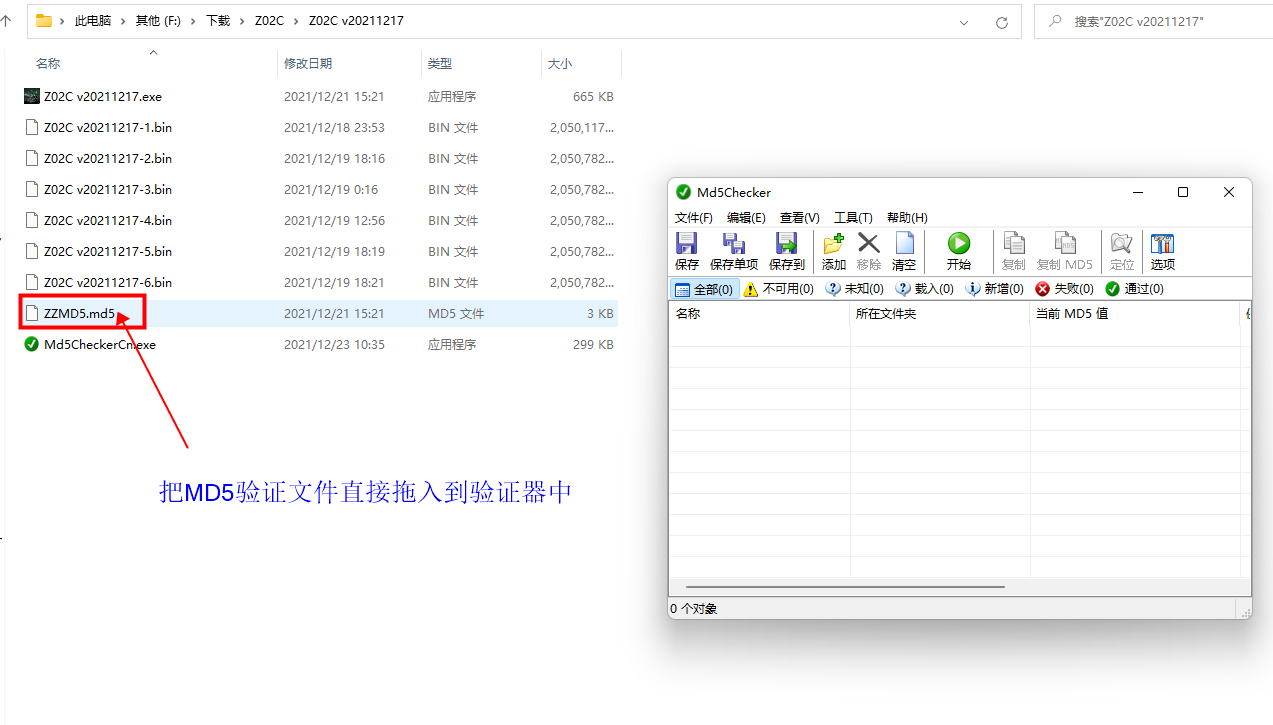
Task: Select the ZZMD5.md5 file
Action: click(79, 313)
